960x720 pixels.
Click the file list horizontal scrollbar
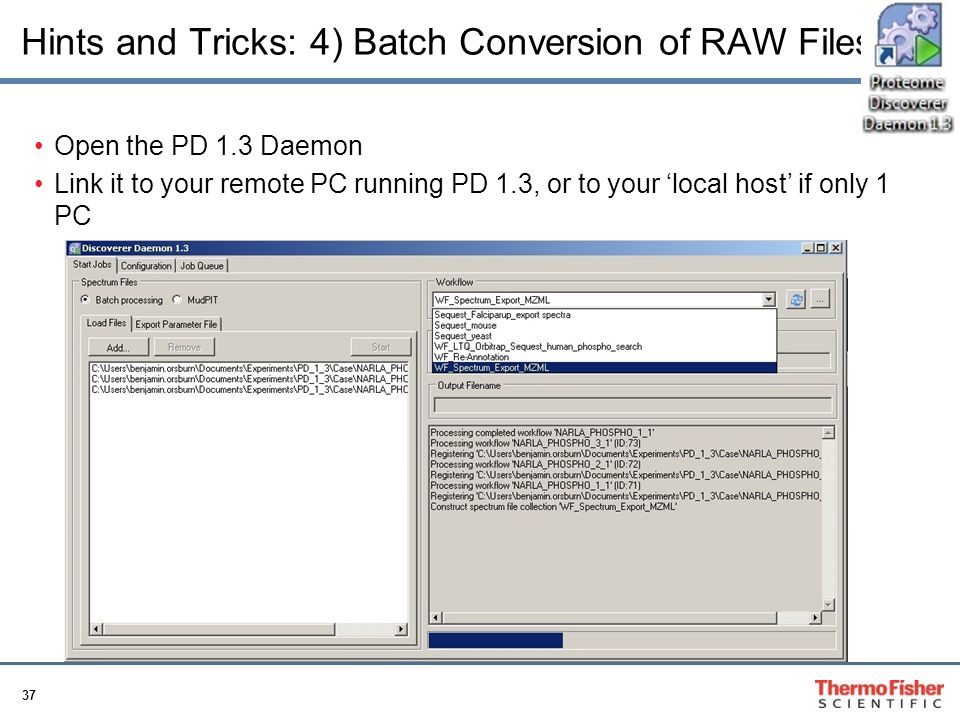click(x=249, y=629)
